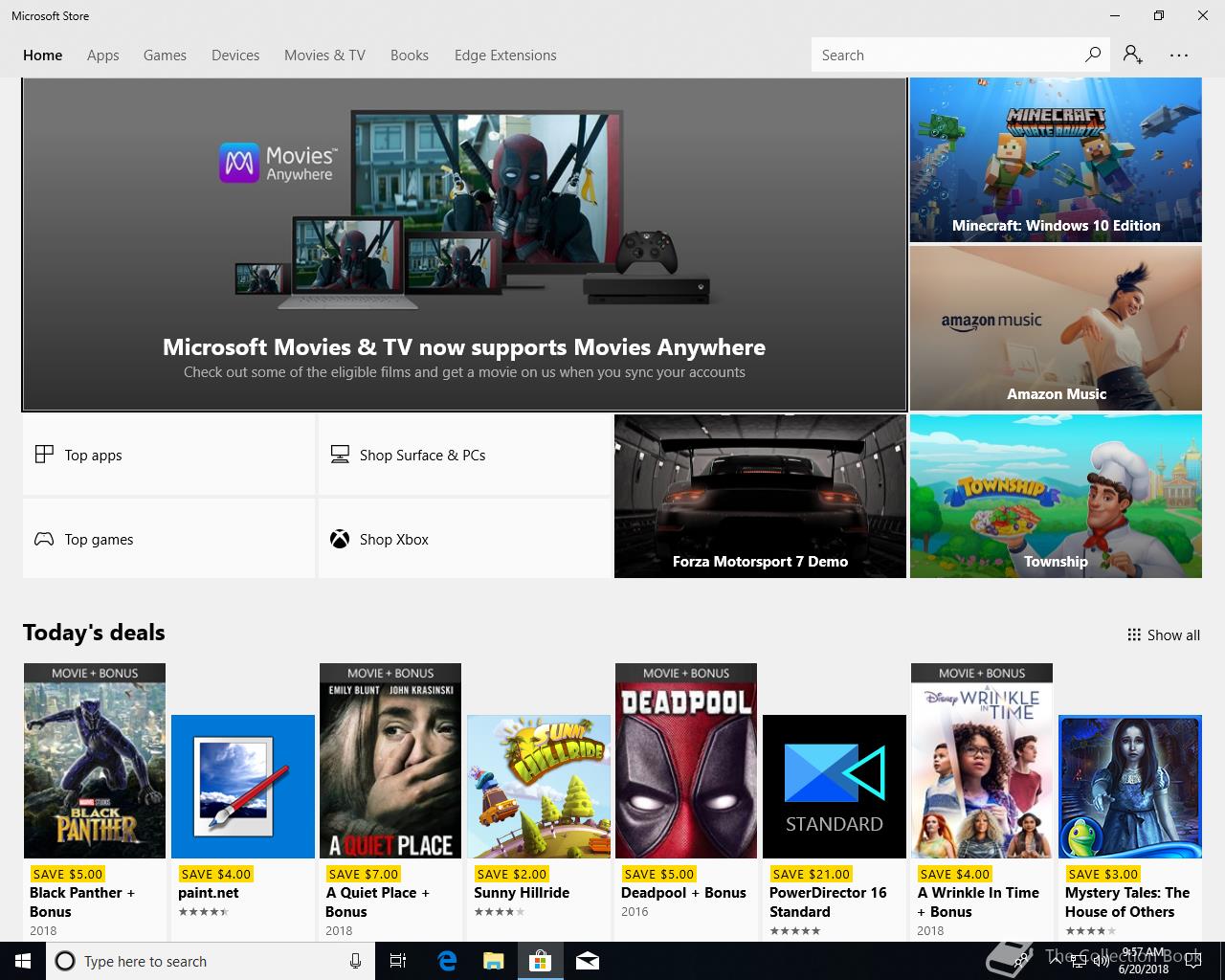Click the search magnifier icon

[x=1092, y=55]
